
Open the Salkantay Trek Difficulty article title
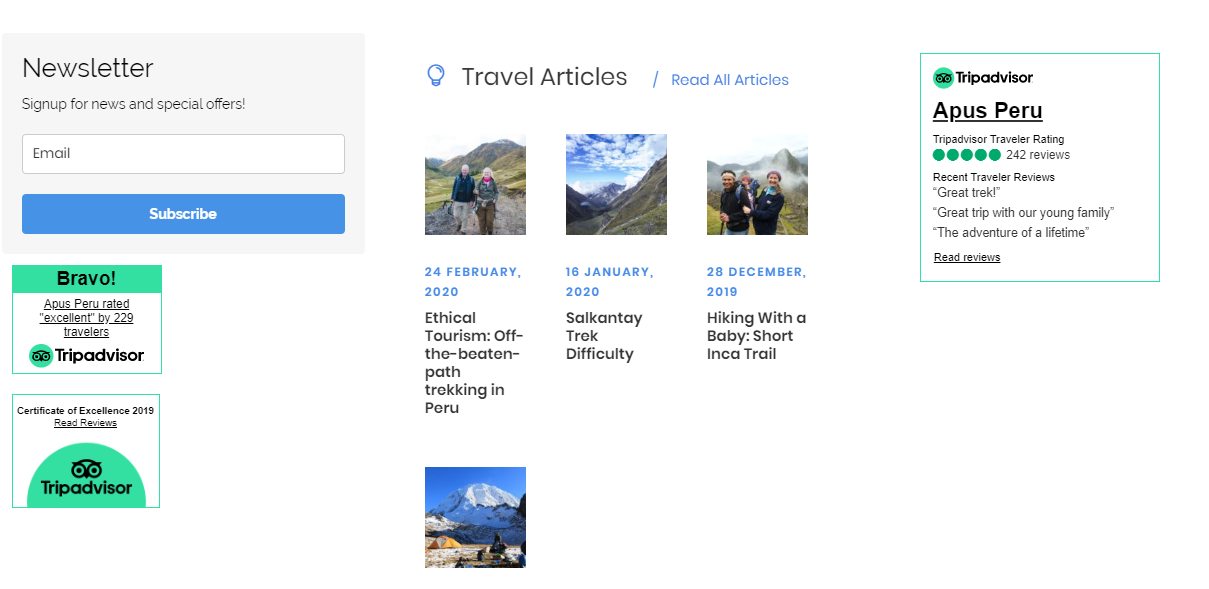(605, 336)
